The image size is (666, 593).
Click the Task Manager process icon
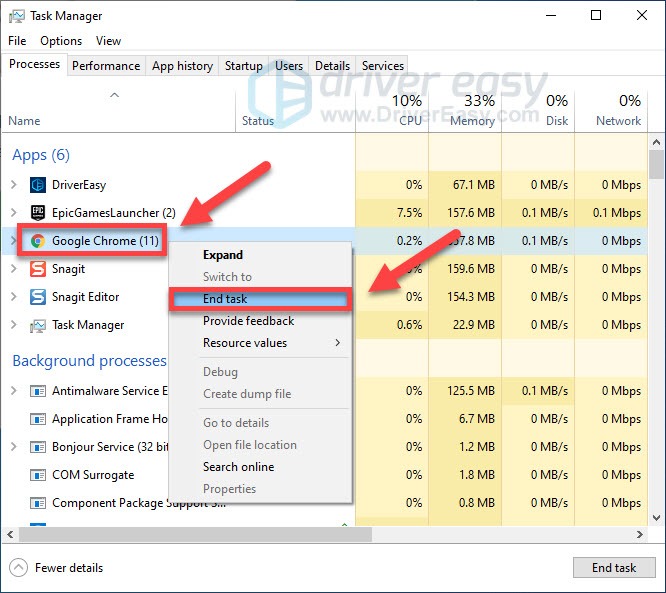(38, 325)
